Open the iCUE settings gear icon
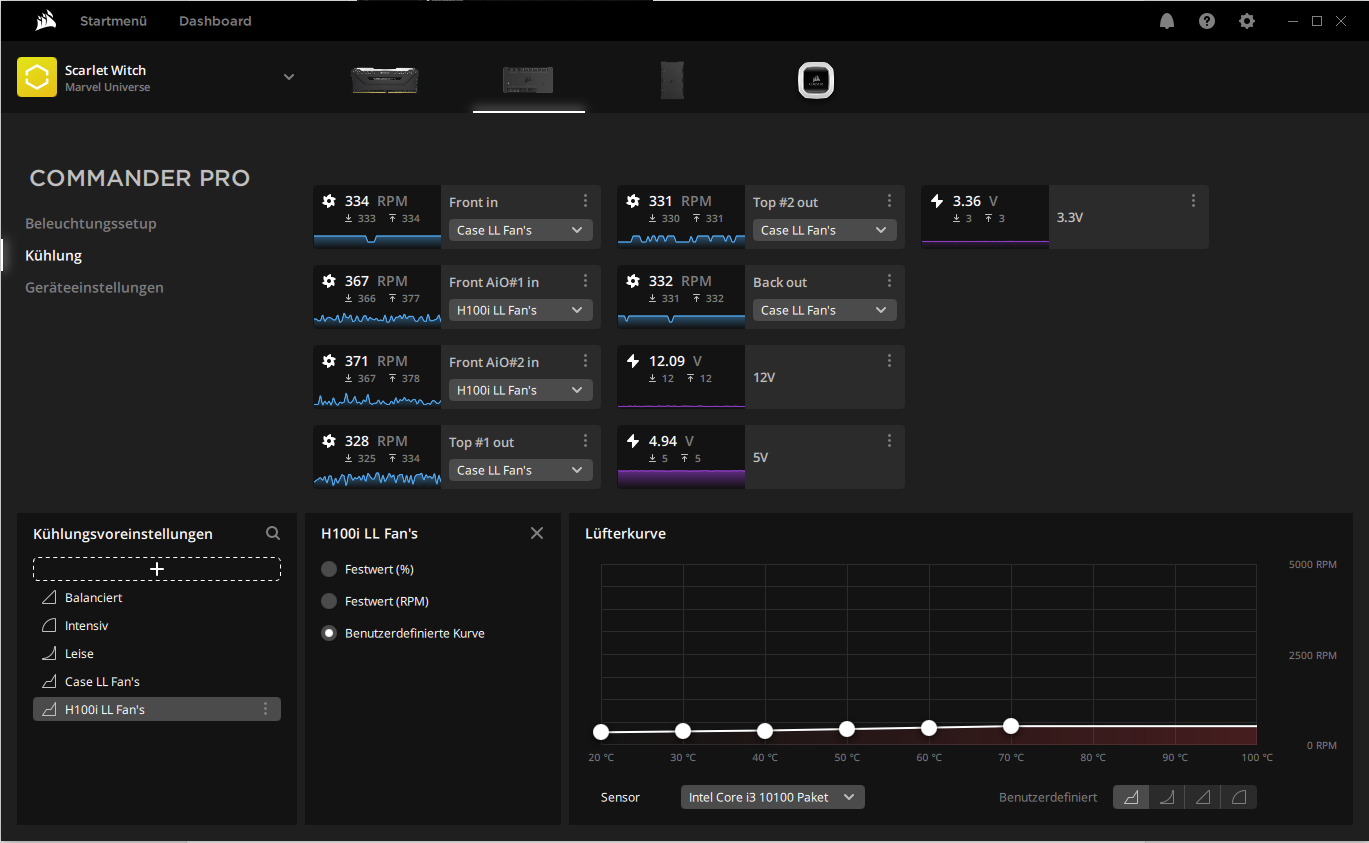The height and width of the screenshot is (843, 1369). point(1247,21)
